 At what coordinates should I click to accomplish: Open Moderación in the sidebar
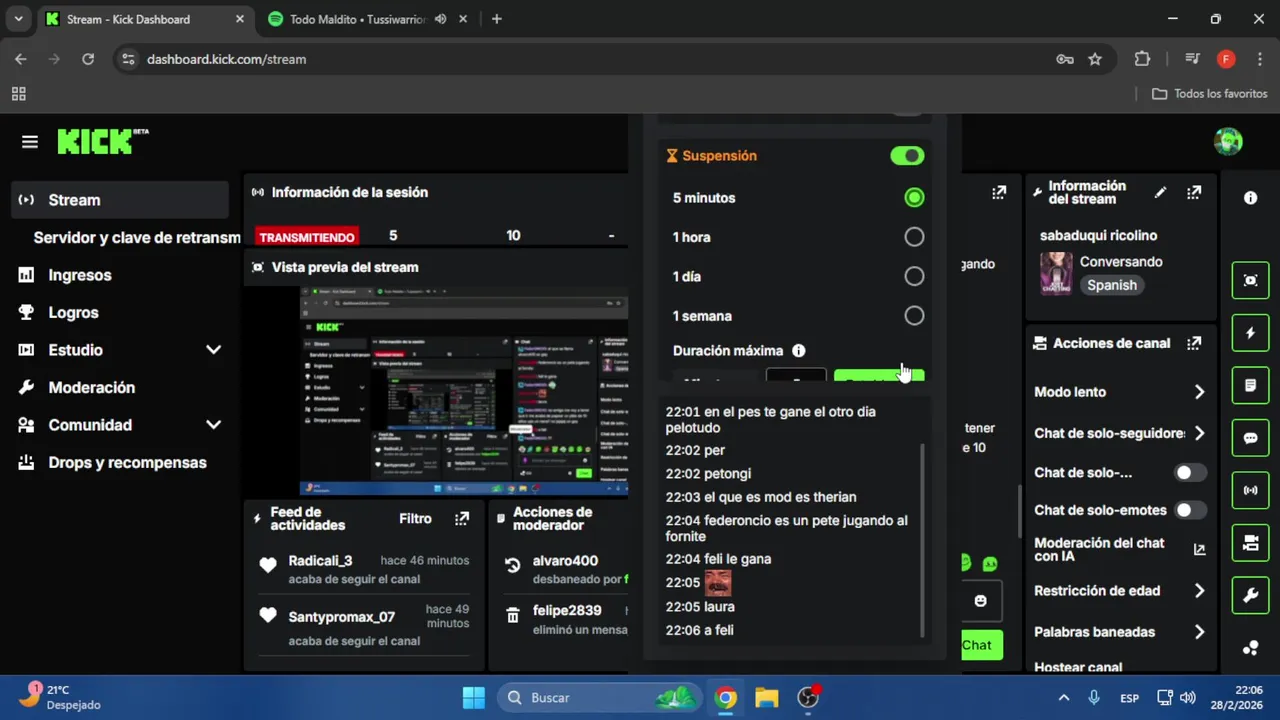(120, 387)
